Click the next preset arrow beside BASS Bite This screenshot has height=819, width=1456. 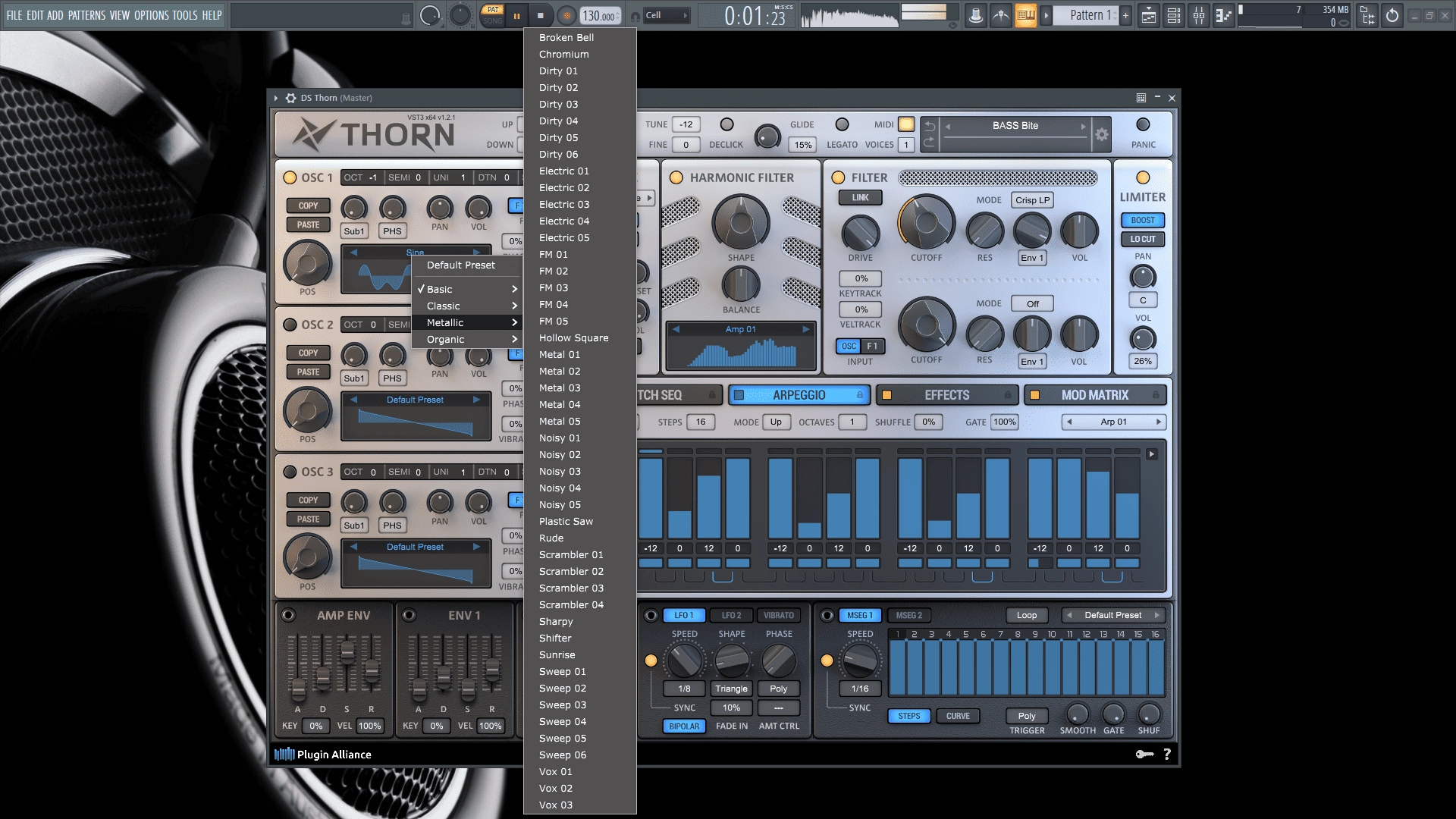[1083, 127]
